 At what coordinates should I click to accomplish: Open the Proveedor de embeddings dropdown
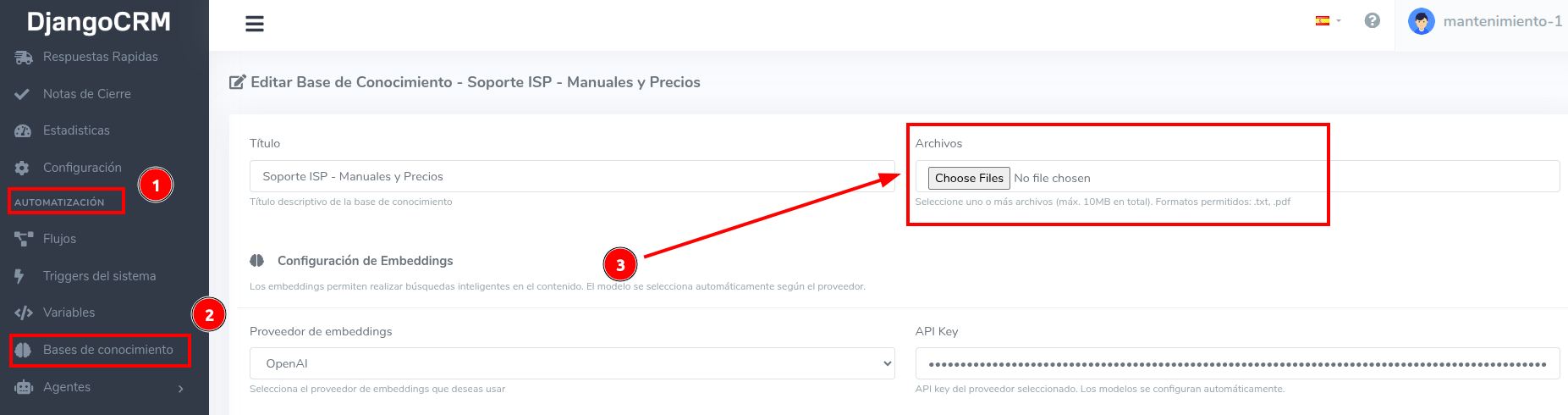coord(572,363)
